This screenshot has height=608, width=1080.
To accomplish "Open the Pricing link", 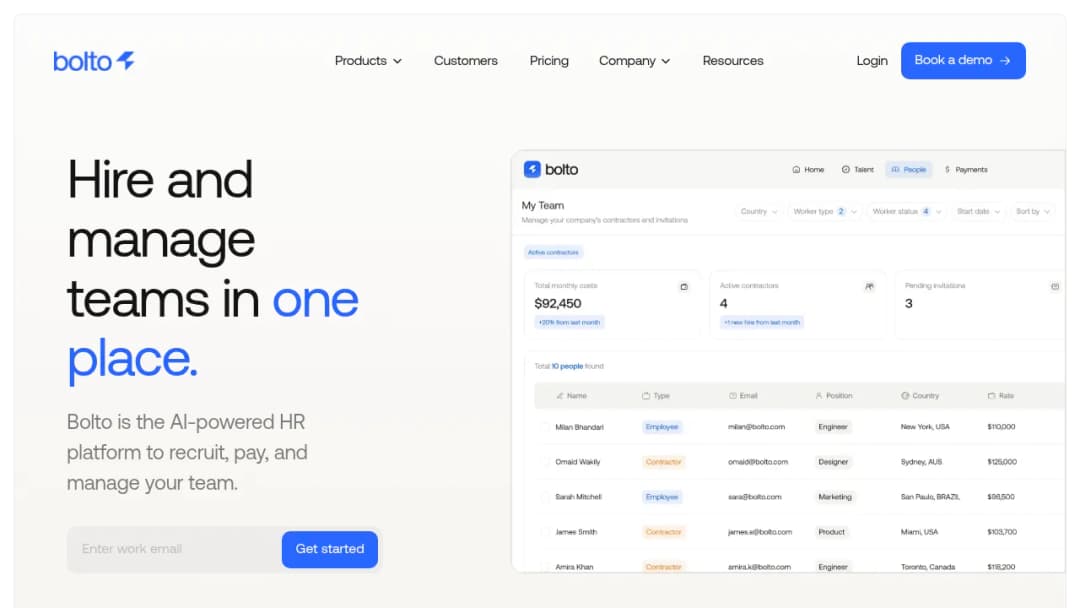I will (549, 61).
